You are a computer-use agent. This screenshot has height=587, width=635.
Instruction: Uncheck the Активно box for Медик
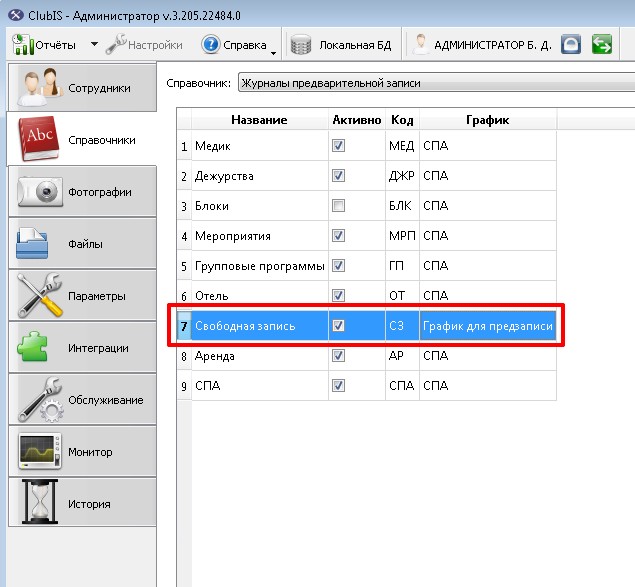click(x=338, y=146)
